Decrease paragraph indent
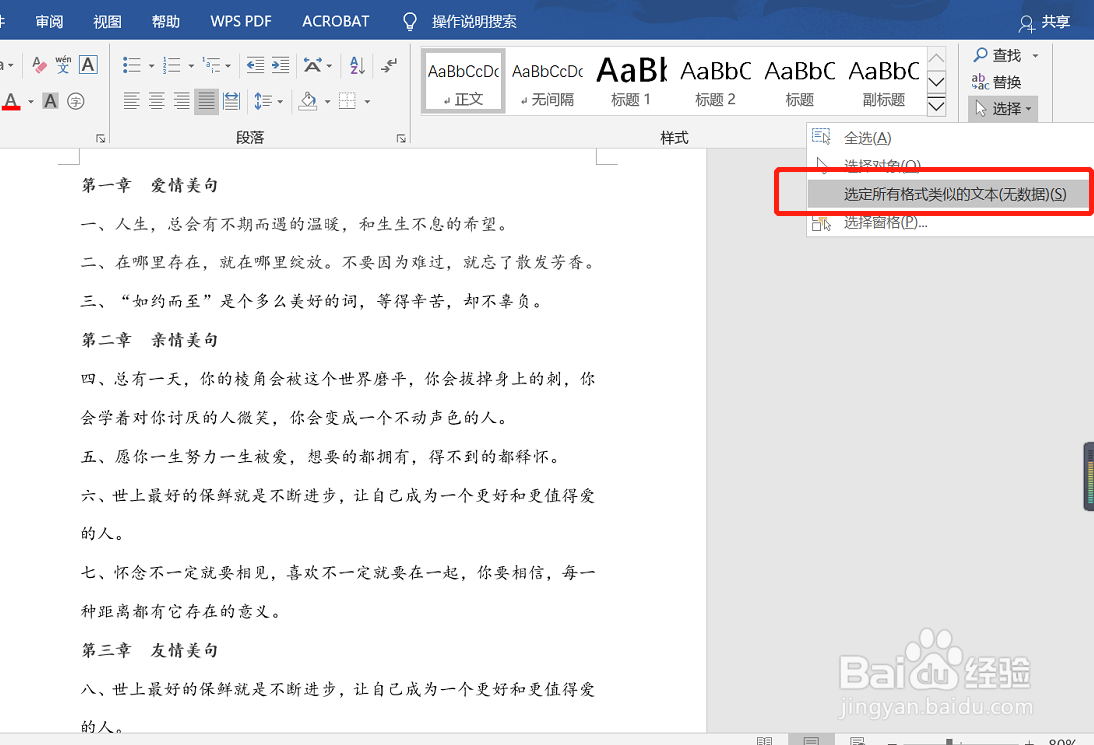This screenshot has width=1094, height=745. (255, 66)
